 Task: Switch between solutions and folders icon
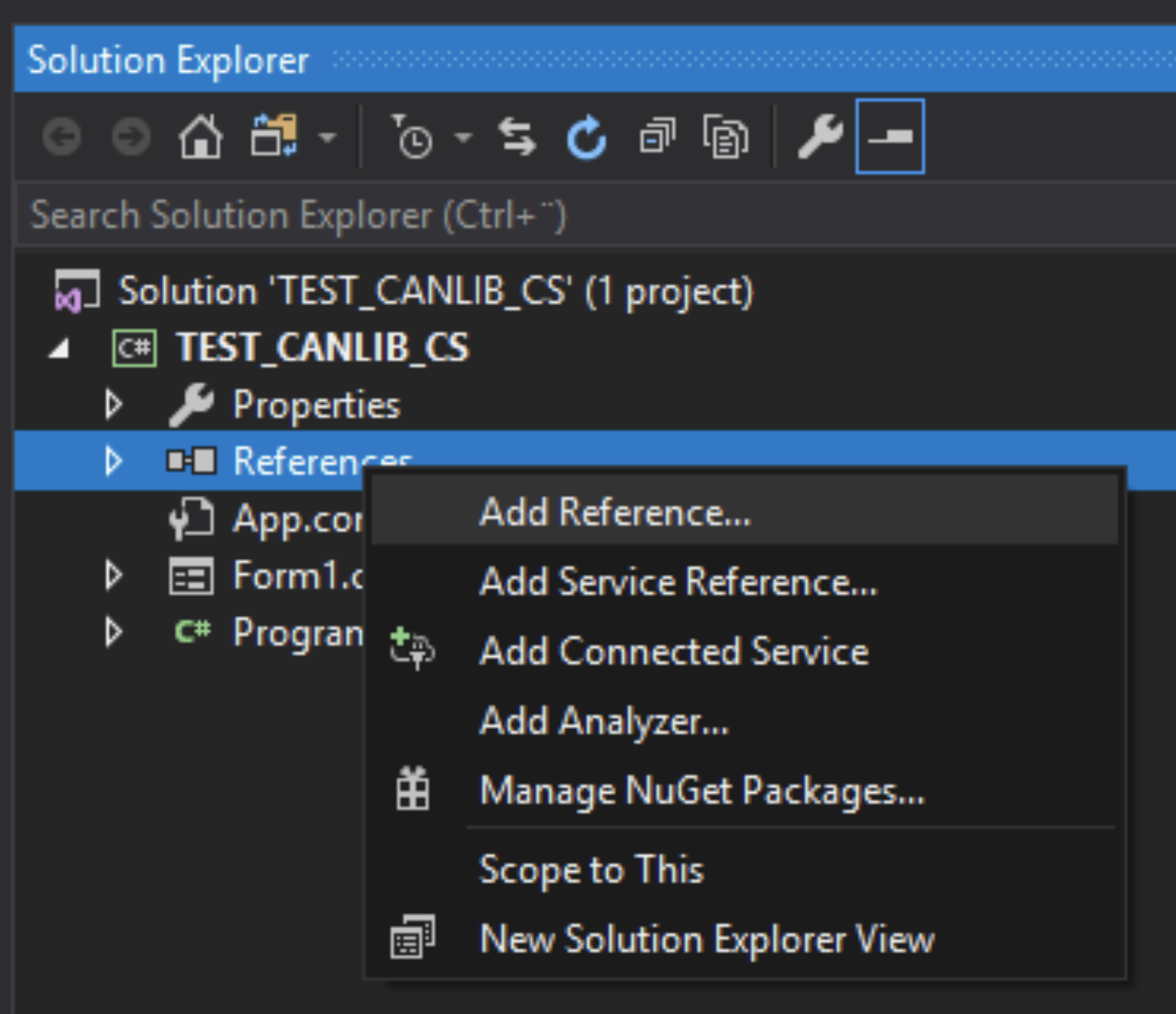coord(275,135)
